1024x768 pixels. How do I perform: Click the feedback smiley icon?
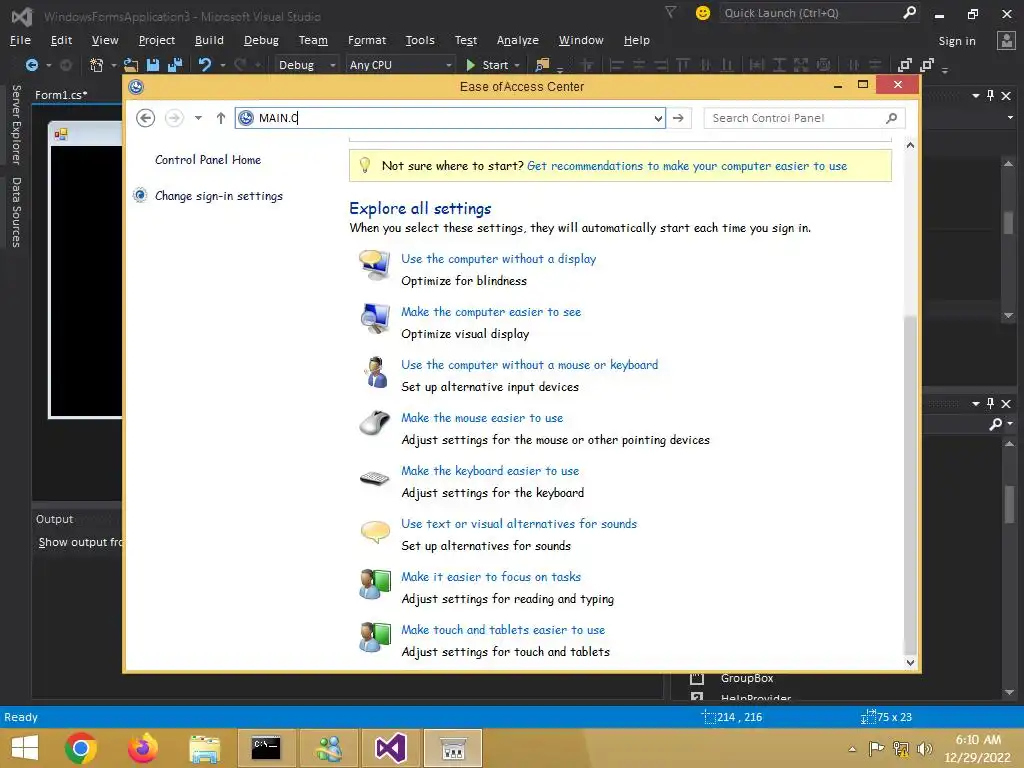pos(703,13)
